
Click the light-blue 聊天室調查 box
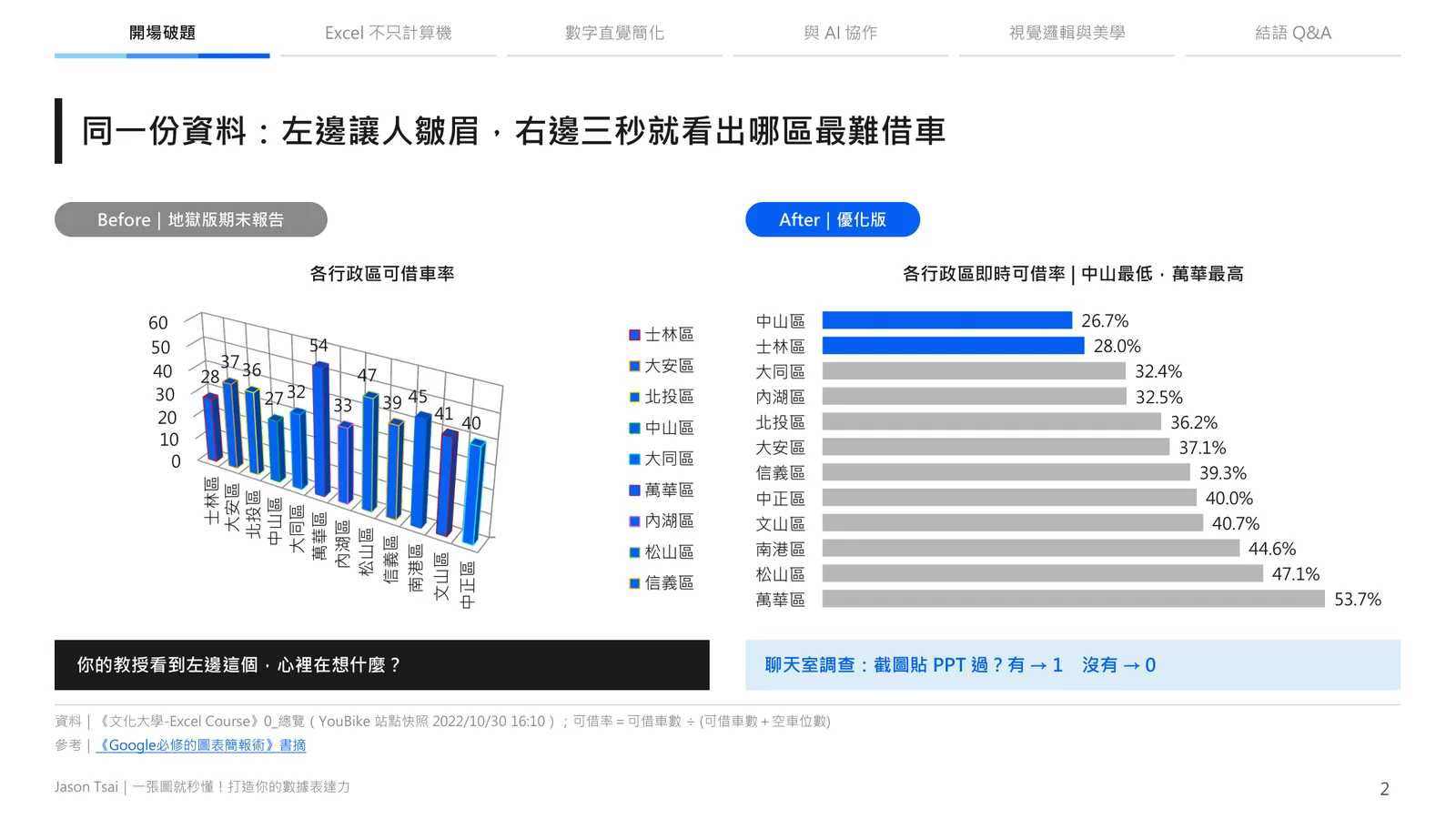(x=1073, y=665)
